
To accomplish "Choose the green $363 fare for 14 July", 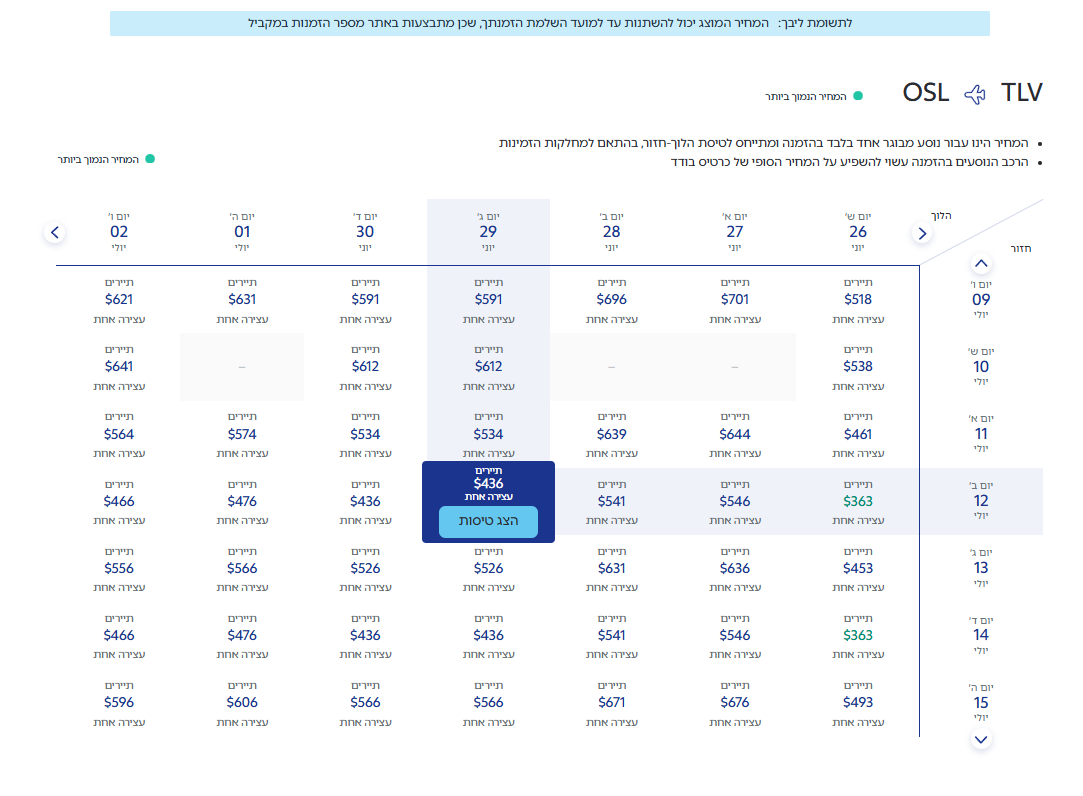I will (858, 636).
